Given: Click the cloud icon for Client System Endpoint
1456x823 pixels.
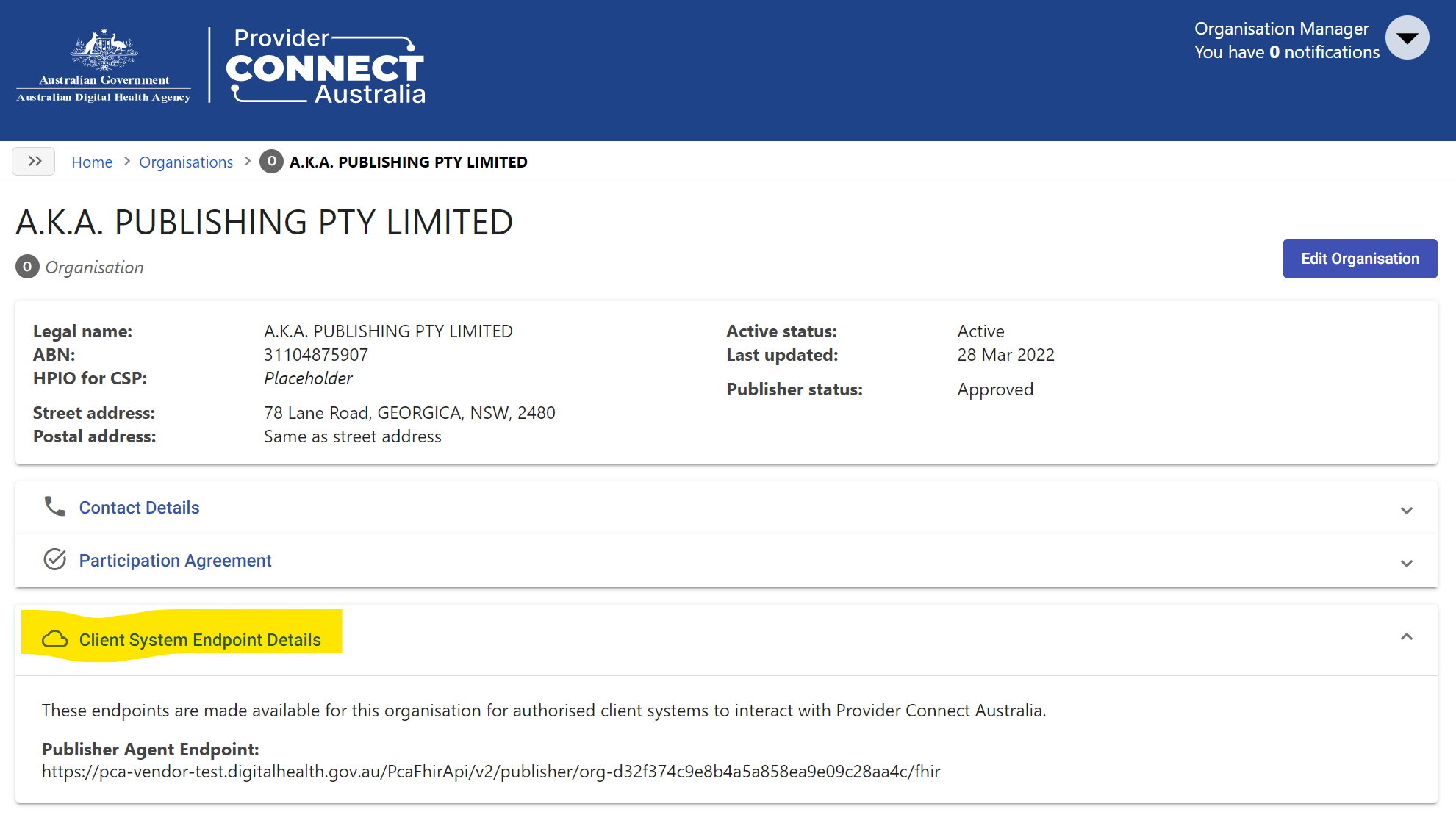Looking at the screenshot, I should click(x=54, y=639).
